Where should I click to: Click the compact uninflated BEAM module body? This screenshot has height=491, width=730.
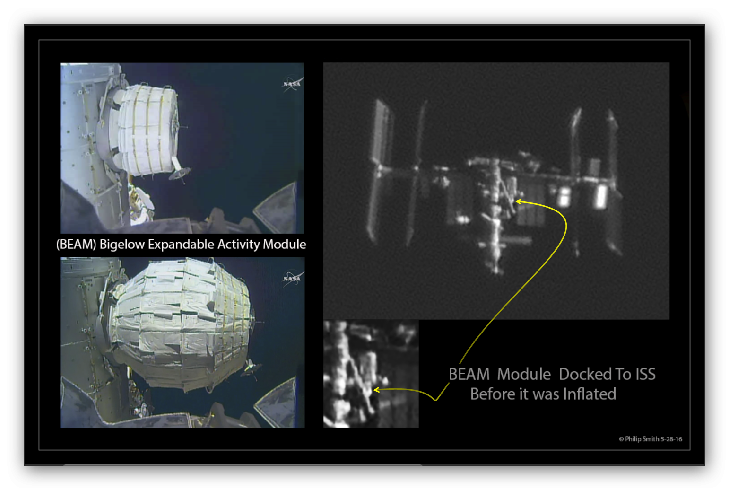click(x=150, y=128)
